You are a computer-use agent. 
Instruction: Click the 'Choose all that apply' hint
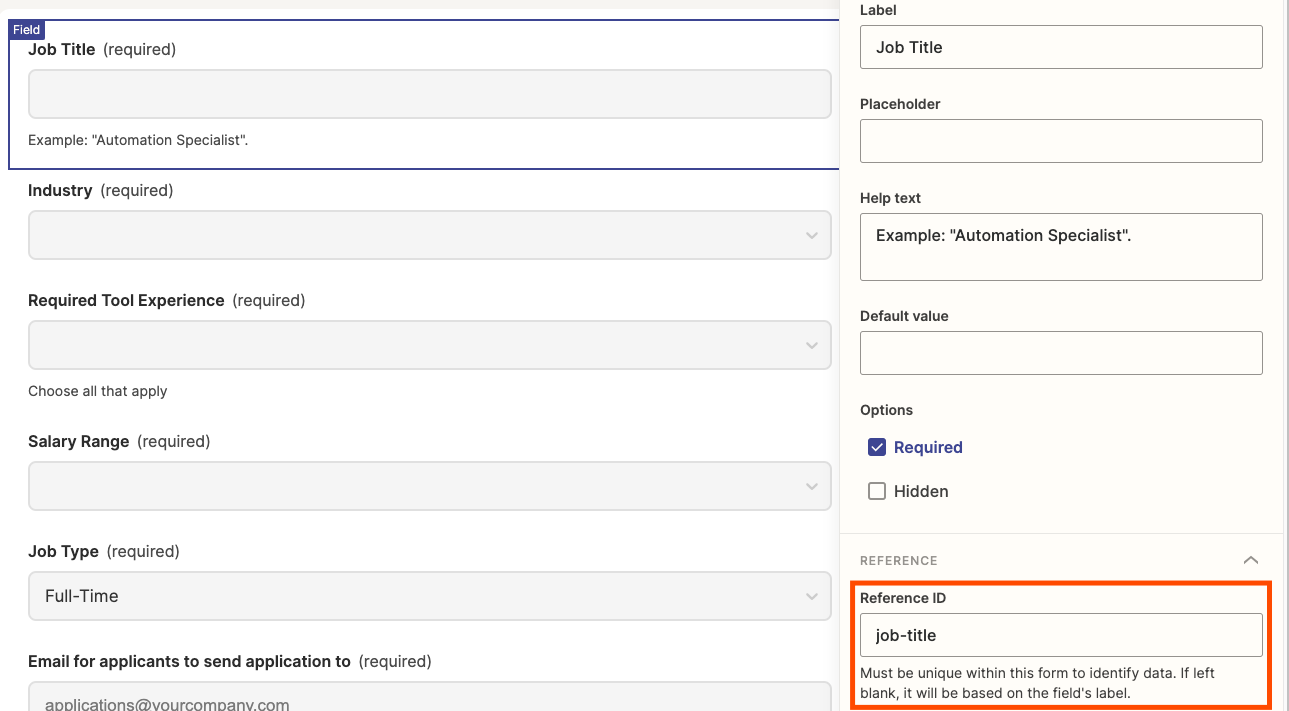coord(98,391)
